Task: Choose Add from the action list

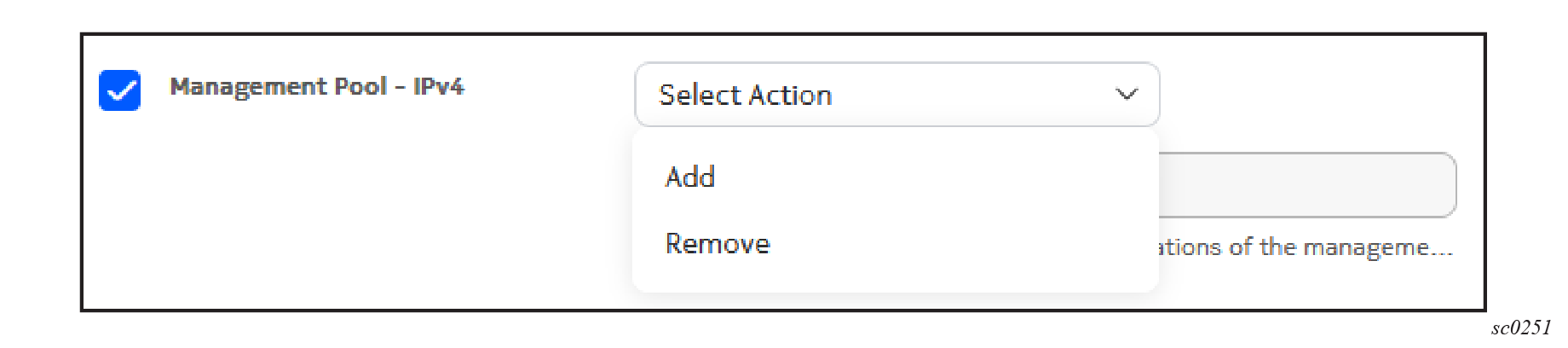Action: 690,177
